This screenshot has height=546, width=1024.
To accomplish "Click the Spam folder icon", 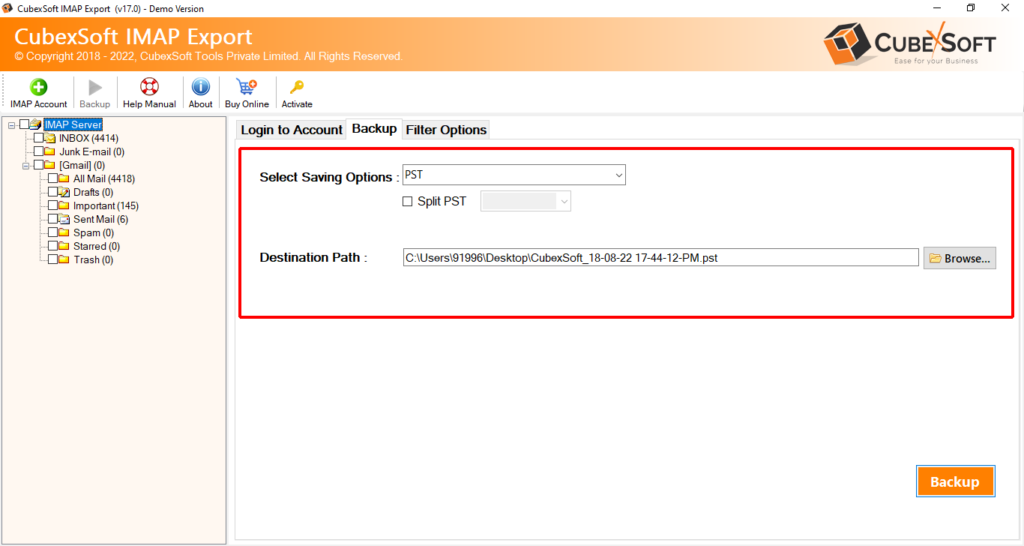I will click(x=64, y=233).
